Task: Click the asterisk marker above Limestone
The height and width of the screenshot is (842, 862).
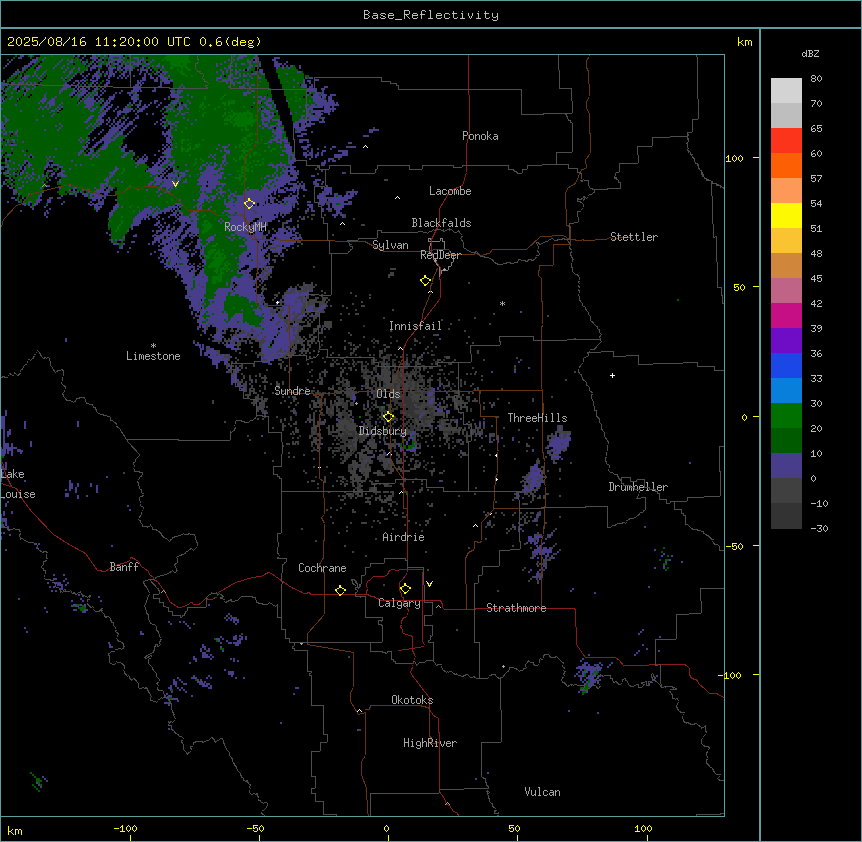Action: (x=153, y=346)
